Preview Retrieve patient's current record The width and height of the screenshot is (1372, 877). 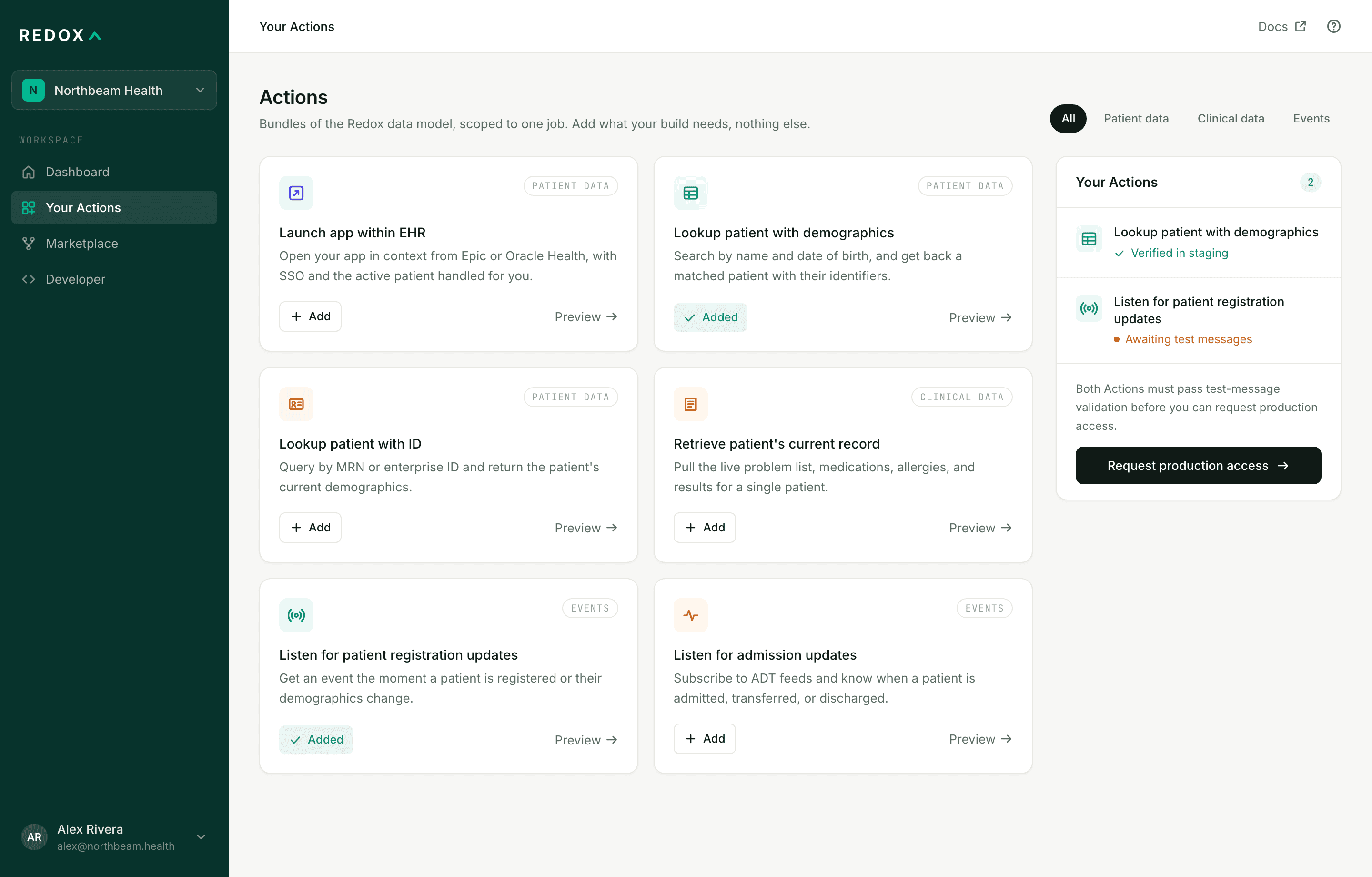point(980,528)
